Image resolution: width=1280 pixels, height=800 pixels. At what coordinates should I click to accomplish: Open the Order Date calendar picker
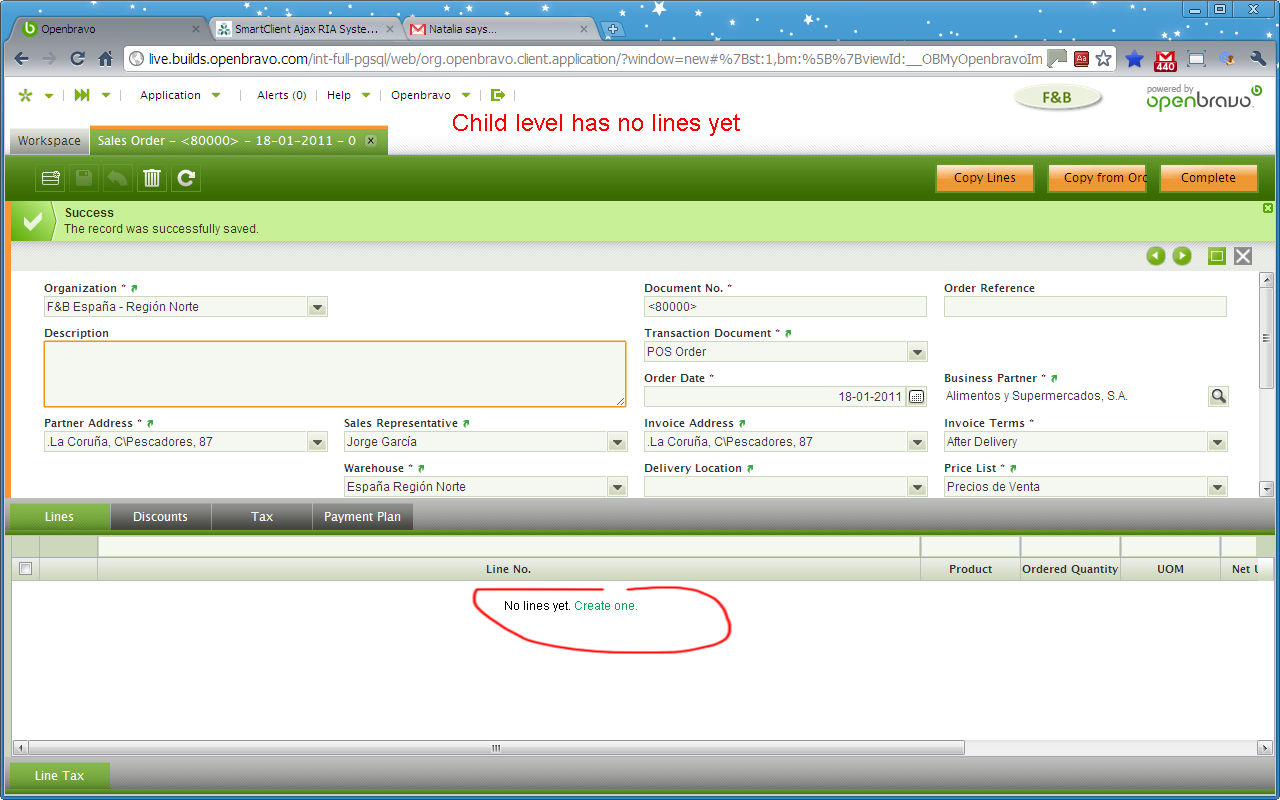coord(916,397)
